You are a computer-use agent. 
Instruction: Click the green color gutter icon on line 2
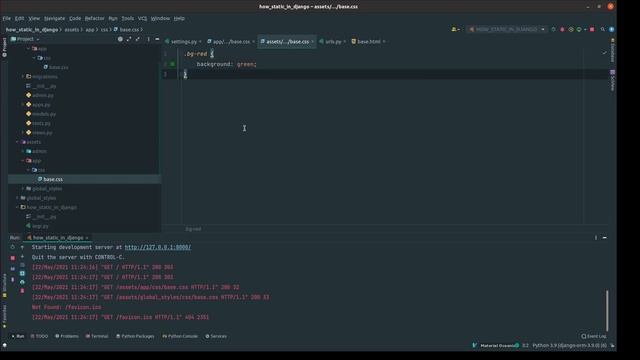[x=172, y=64]
